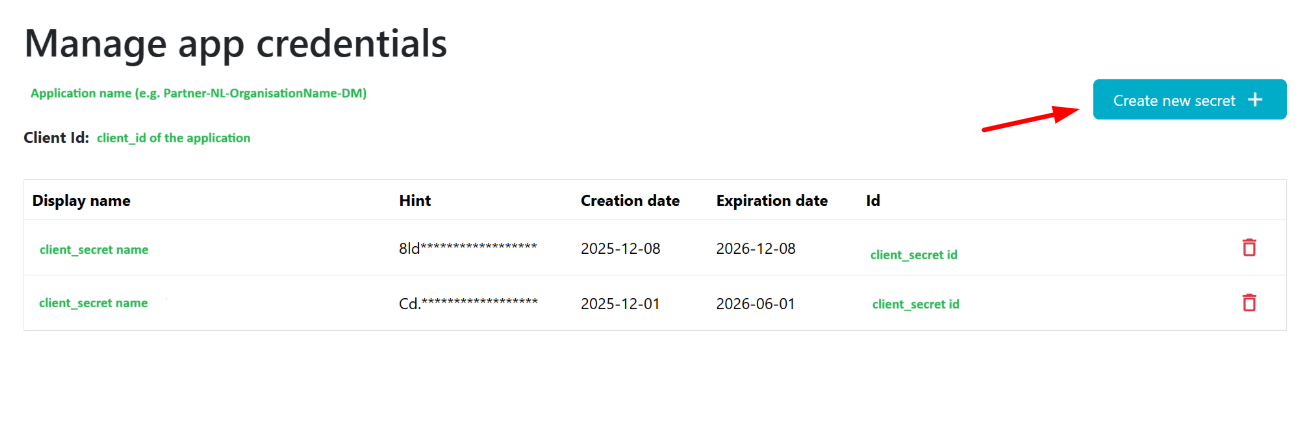Screen dimensions: 1306x439
Task: Click the creation date 2025-12-01
Action: point(620,303)
